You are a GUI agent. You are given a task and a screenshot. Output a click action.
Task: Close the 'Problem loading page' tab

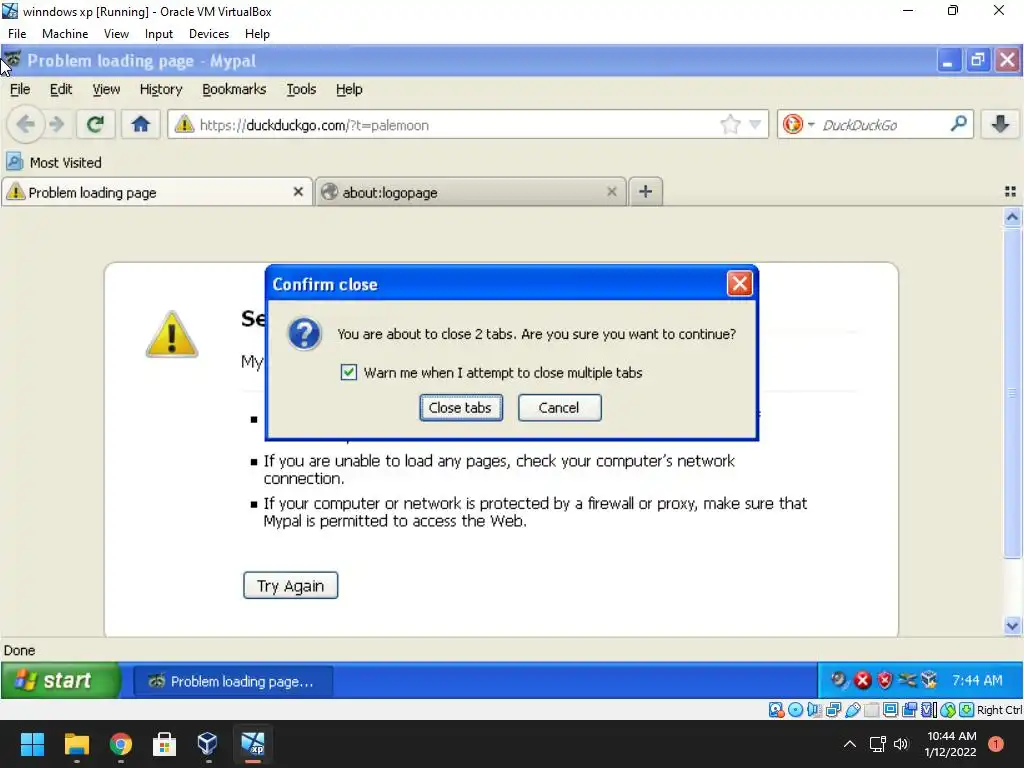tap(298, 192)
